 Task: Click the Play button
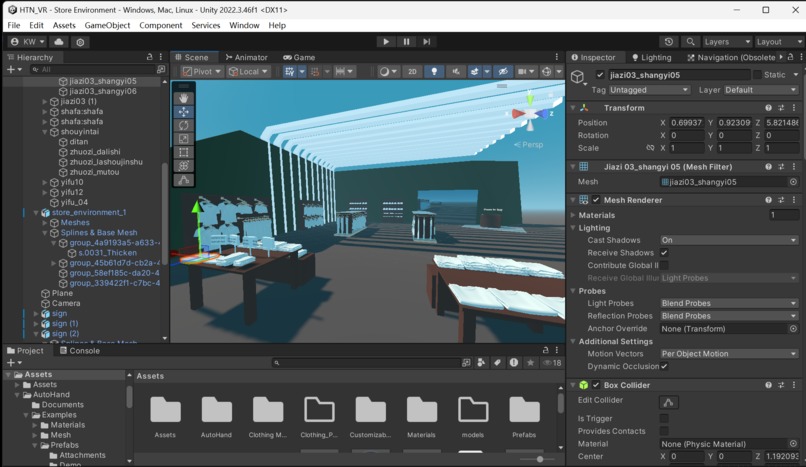(x=386, y=42)
